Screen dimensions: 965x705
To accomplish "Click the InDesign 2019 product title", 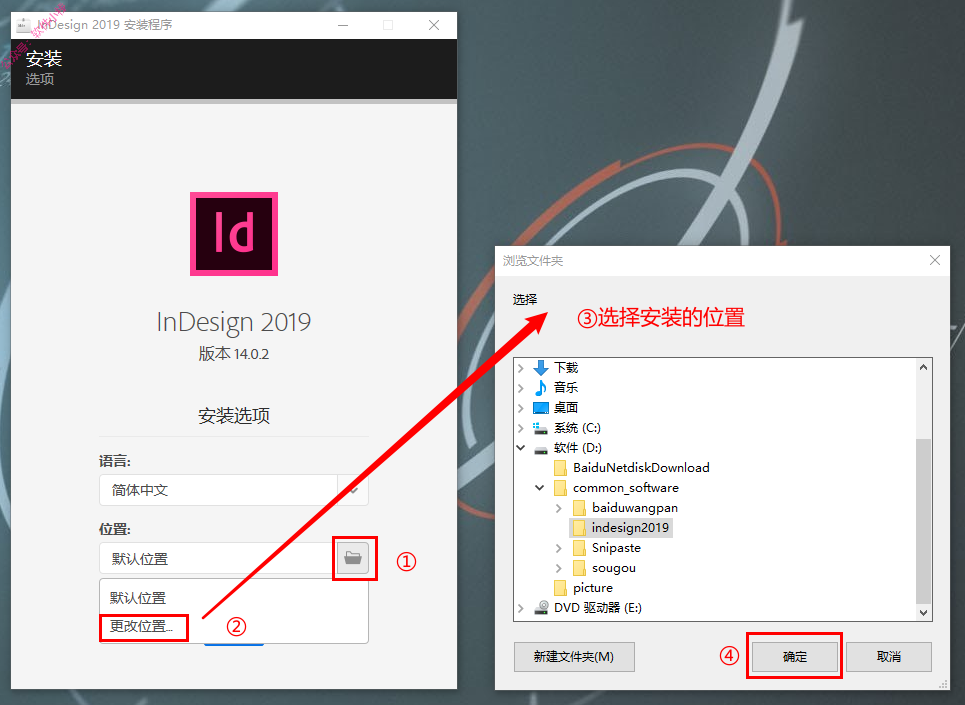I will [234, 322].
